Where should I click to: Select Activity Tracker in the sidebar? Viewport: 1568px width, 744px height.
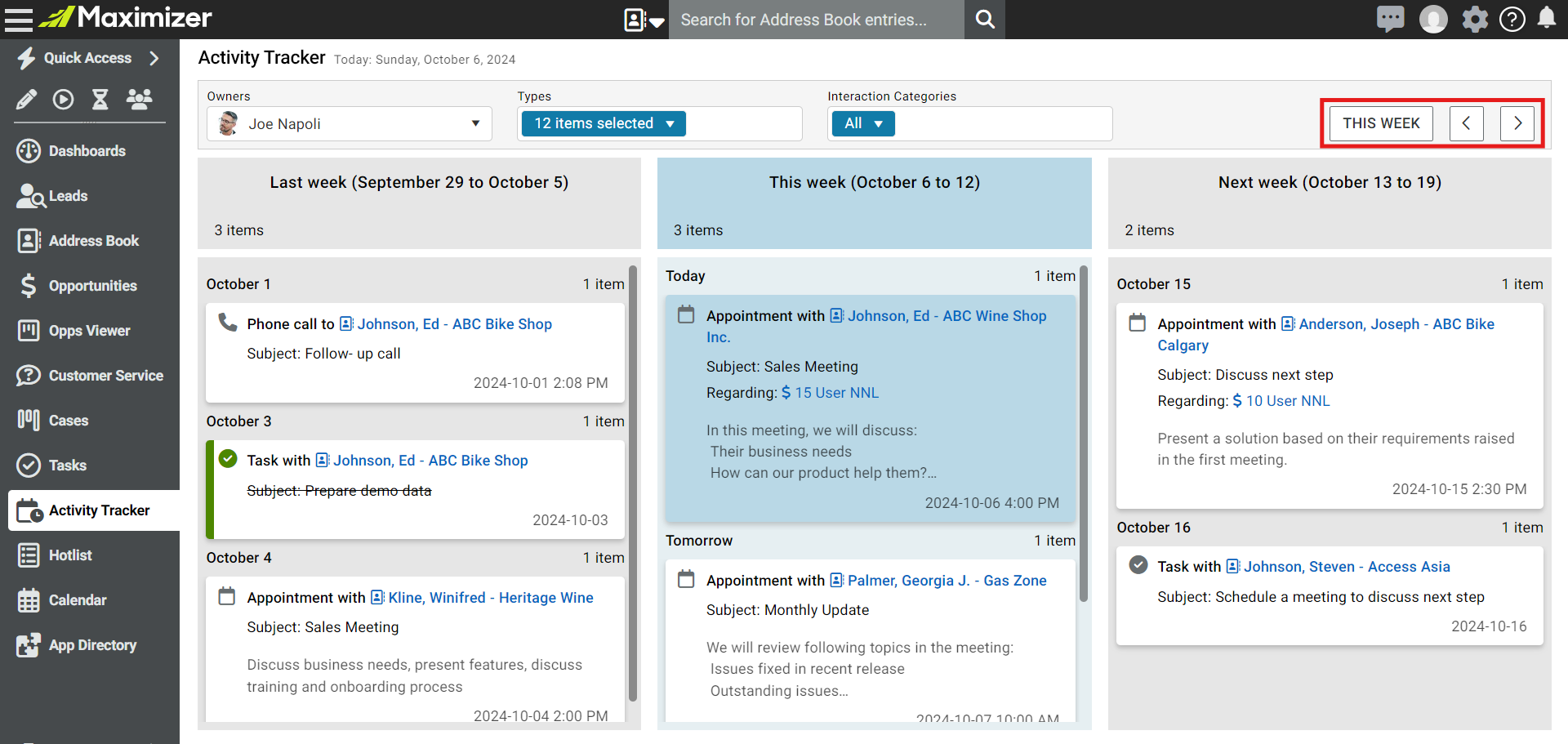pos(94,510)
